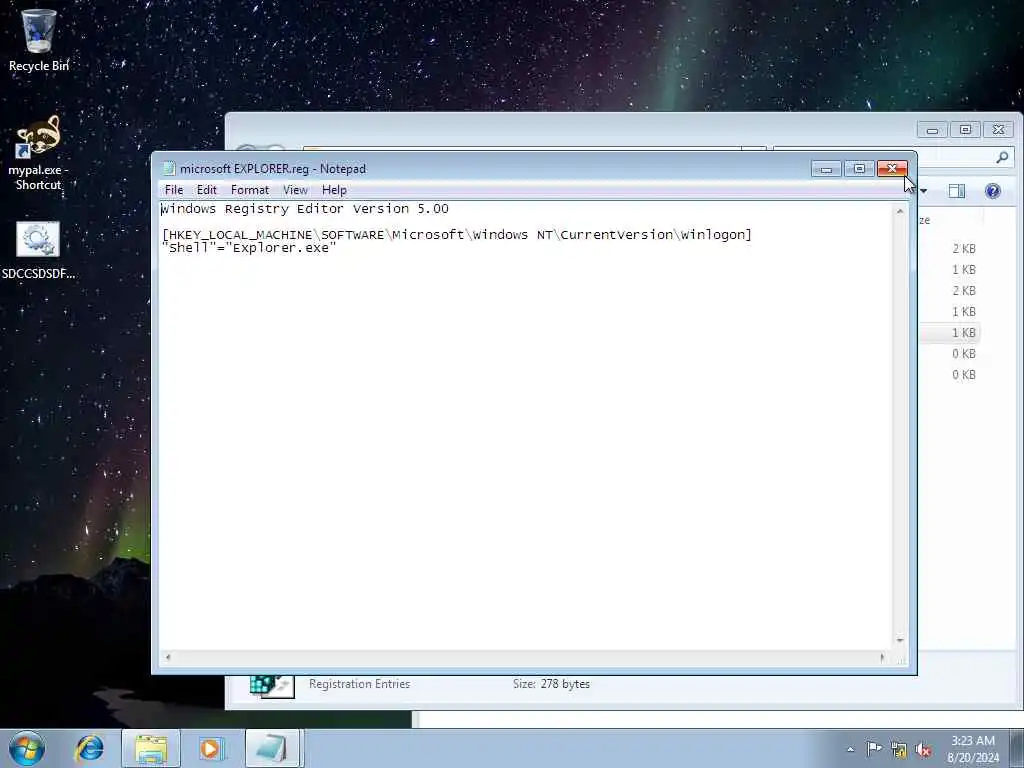This screenshot has height=768, width=1024.
Task: Open Explorer help question mark icon
Action: (x=993, y=191)
